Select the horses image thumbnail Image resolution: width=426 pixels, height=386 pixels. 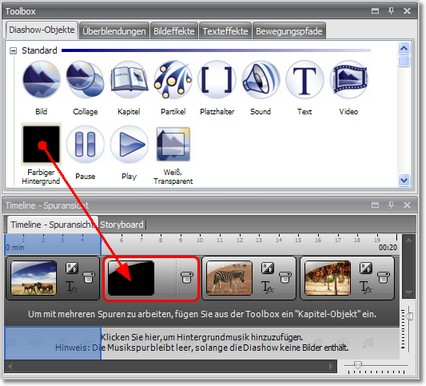34,278
